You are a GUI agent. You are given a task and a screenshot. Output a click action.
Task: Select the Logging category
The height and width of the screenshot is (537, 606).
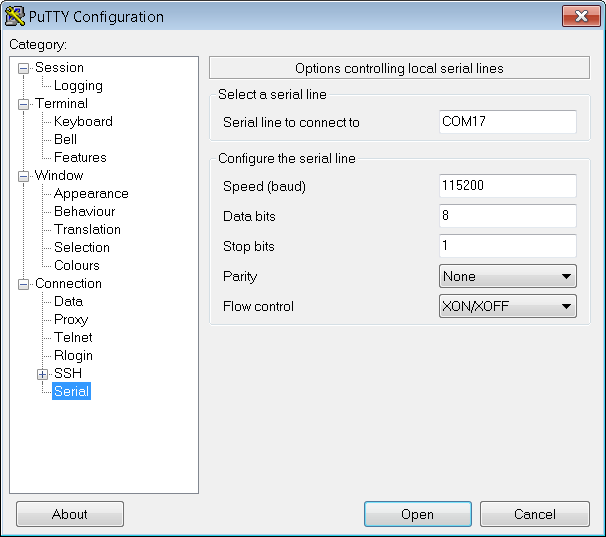click(x=78, y=86)
